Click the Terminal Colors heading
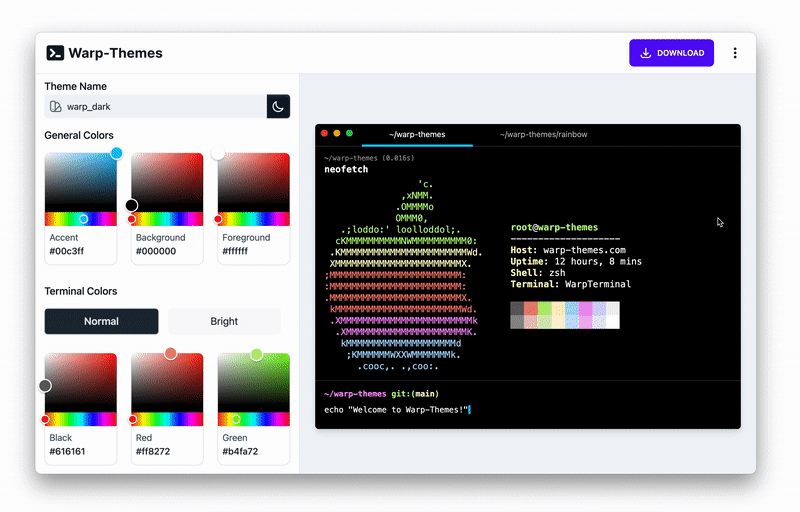This screenshot has width=800, height=512. pos(81,291)
